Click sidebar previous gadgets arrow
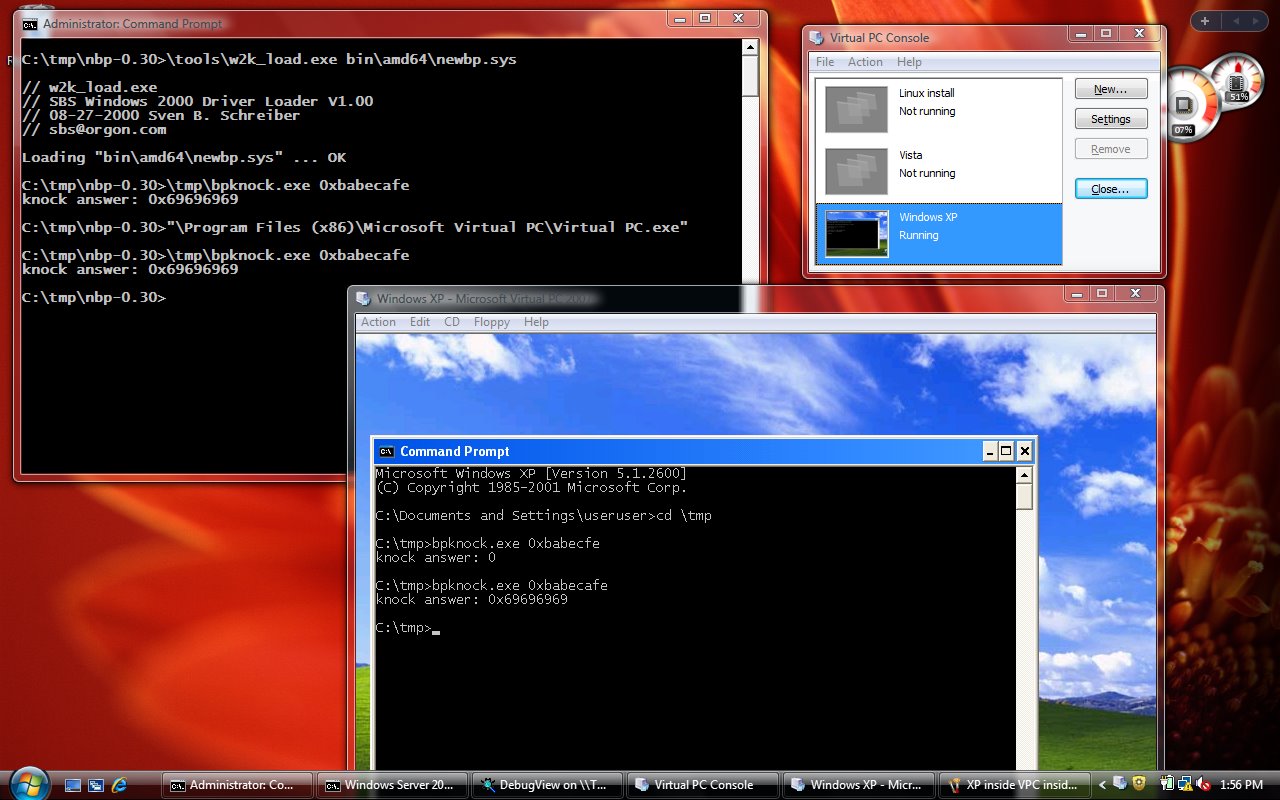Screen dimensions: 1280x800 [x=1236, y=21]
